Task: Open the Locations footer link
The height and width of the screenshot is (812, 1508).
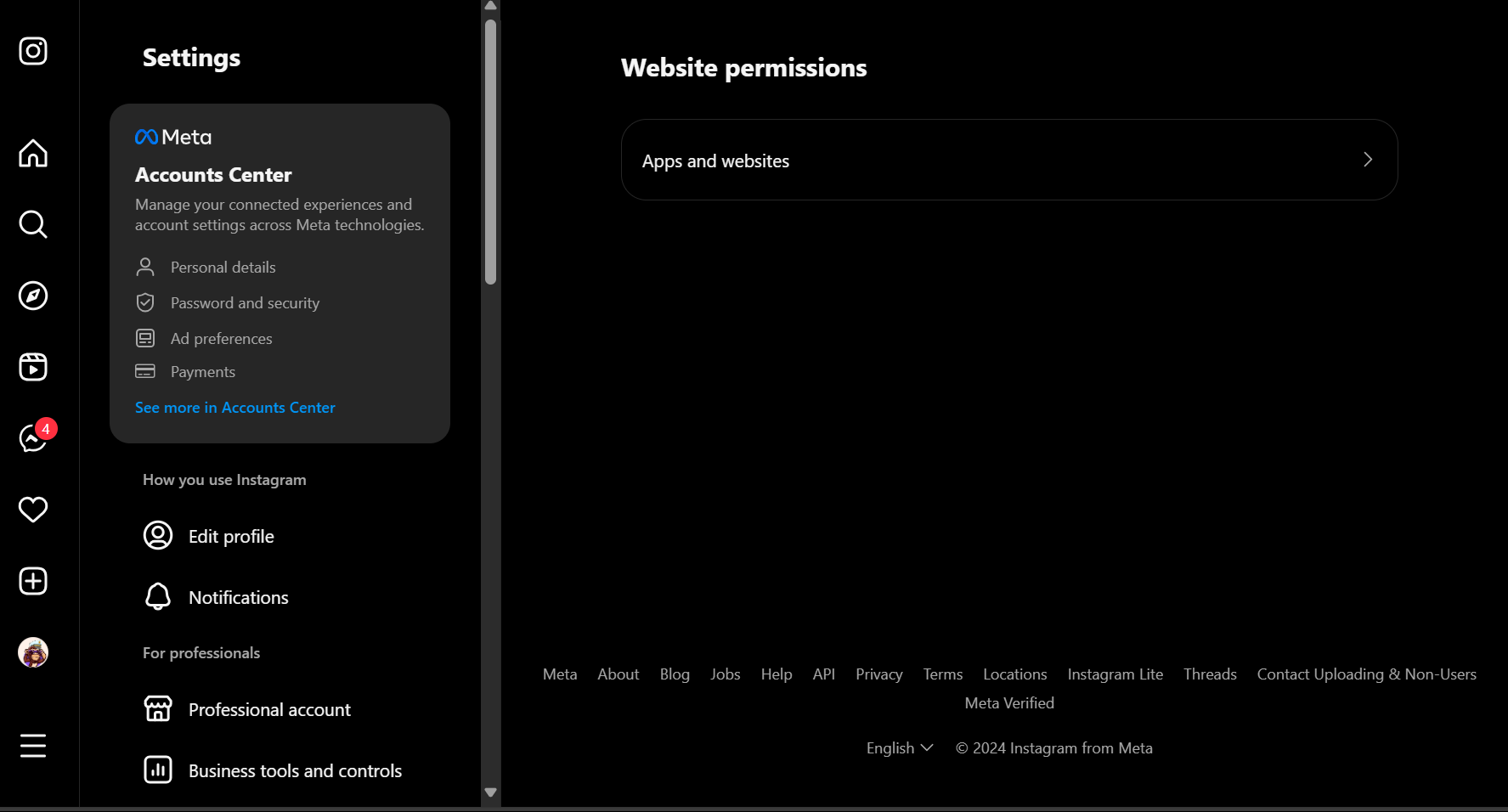Action: [1015, 674]
